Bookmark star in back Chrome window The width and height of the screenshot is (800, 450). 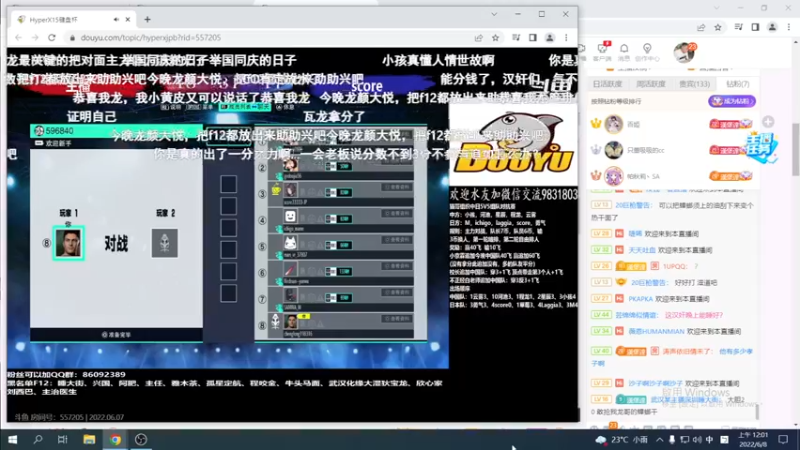coord(718,27)
